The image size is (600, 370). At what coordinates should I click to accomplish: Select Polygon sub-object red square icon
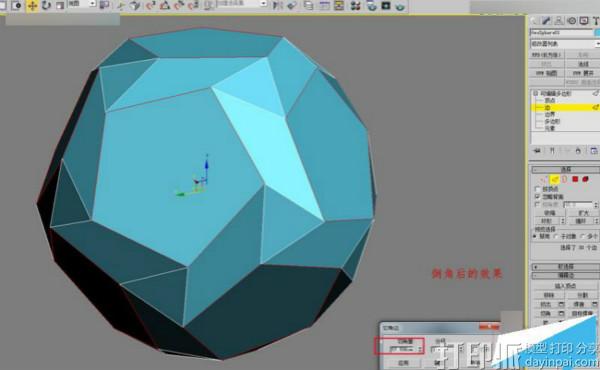575,179
